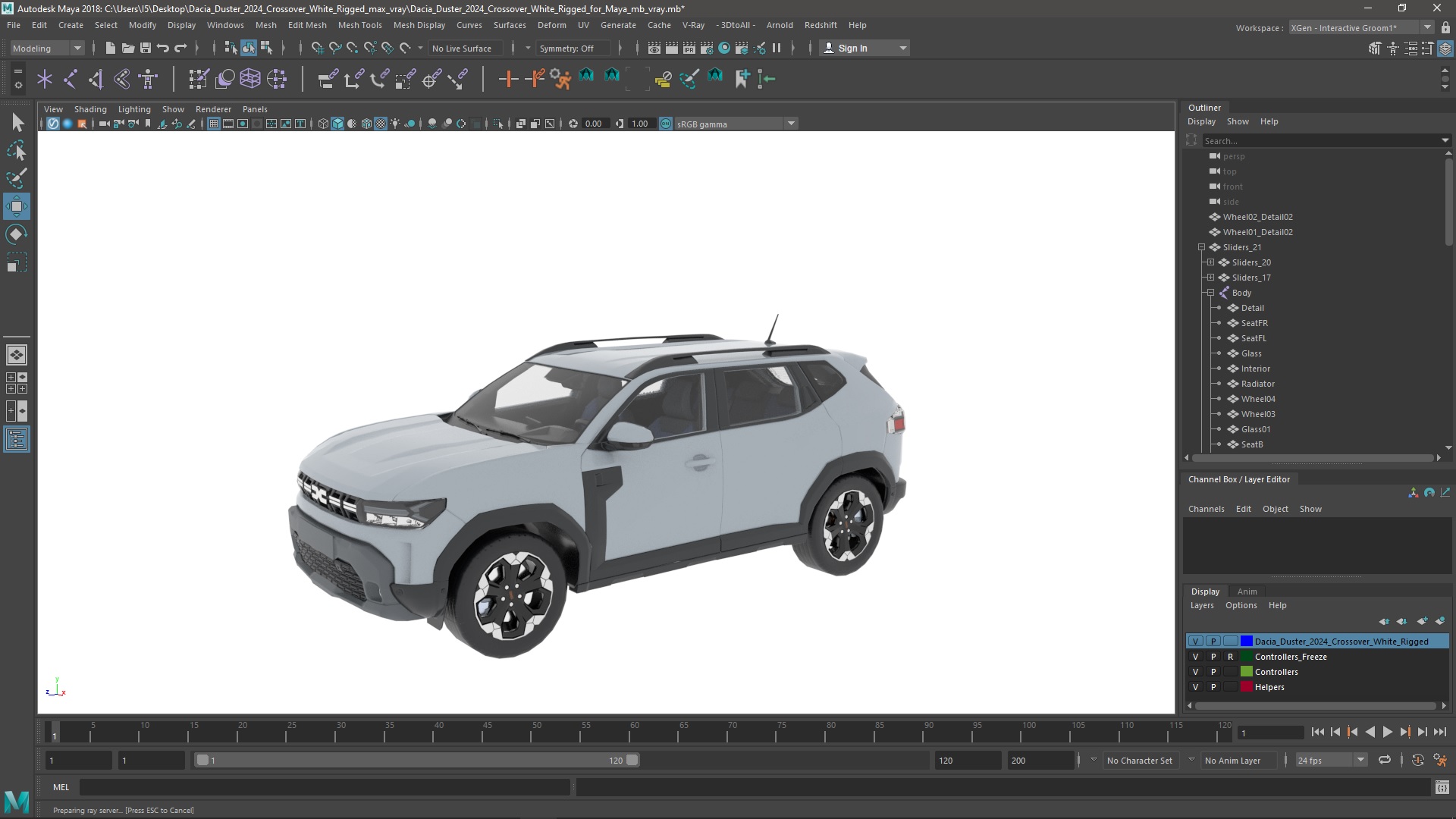Image resolution: width=1456 pixels, height=819 pixels.
Task: Click the Create Locator orange cross icon
Action: [x=508, y=78]
